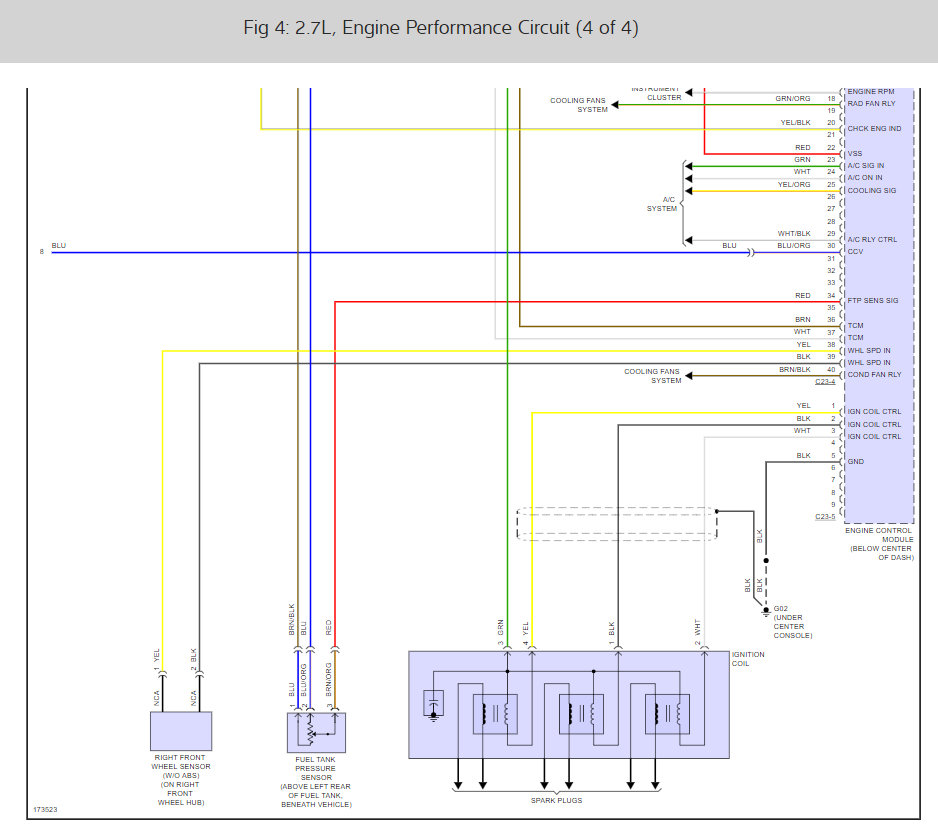The width and height of the screenshot is (938, 832).
Task: Click the middle ignition coil winding symbol
Action: coord(581,714)
